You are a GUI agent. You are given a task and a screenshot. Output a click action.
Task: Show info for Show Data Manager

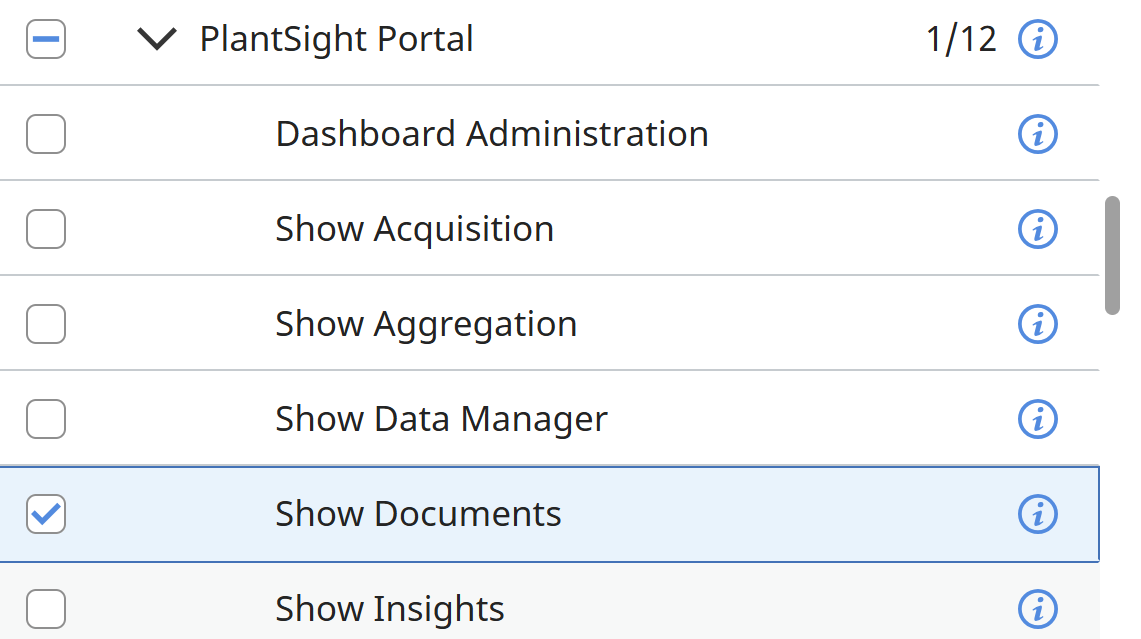click(x=1037, y=419)
